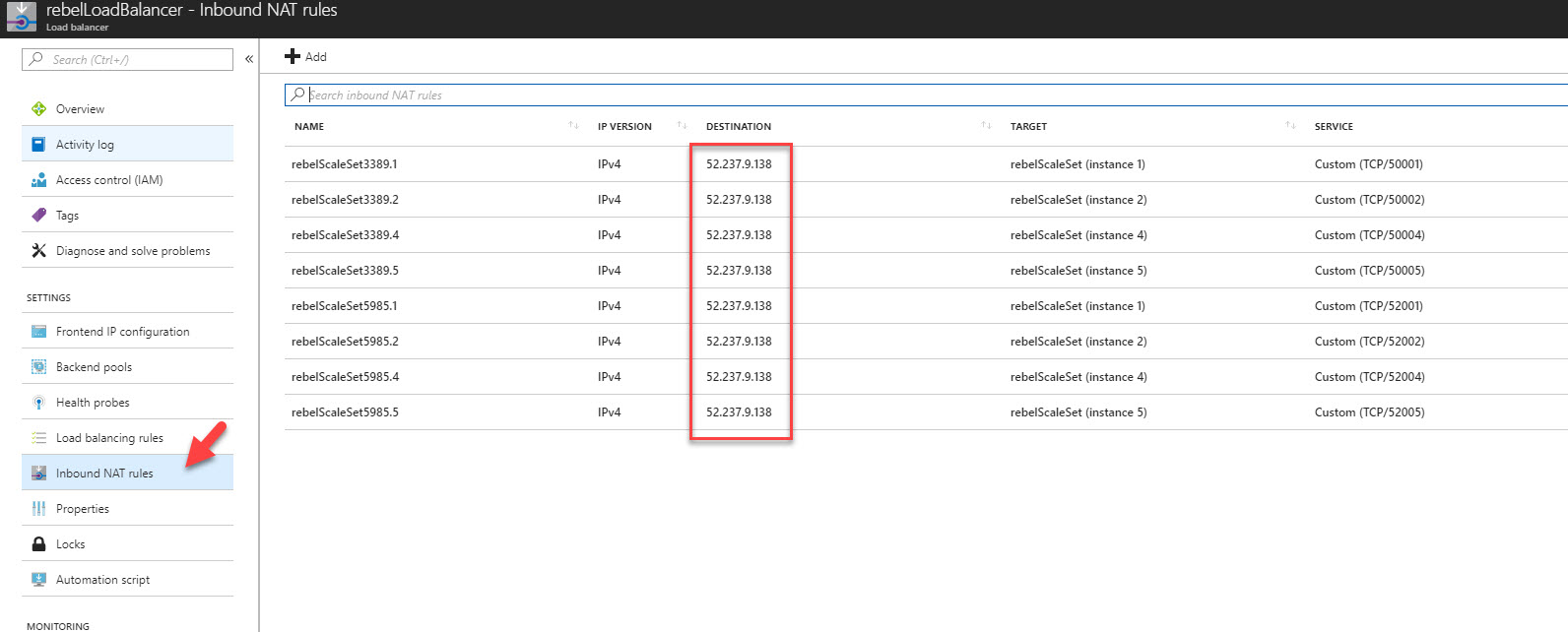
Task: Open Diagnose and solve problems menu item
Action: click(127, 251)
